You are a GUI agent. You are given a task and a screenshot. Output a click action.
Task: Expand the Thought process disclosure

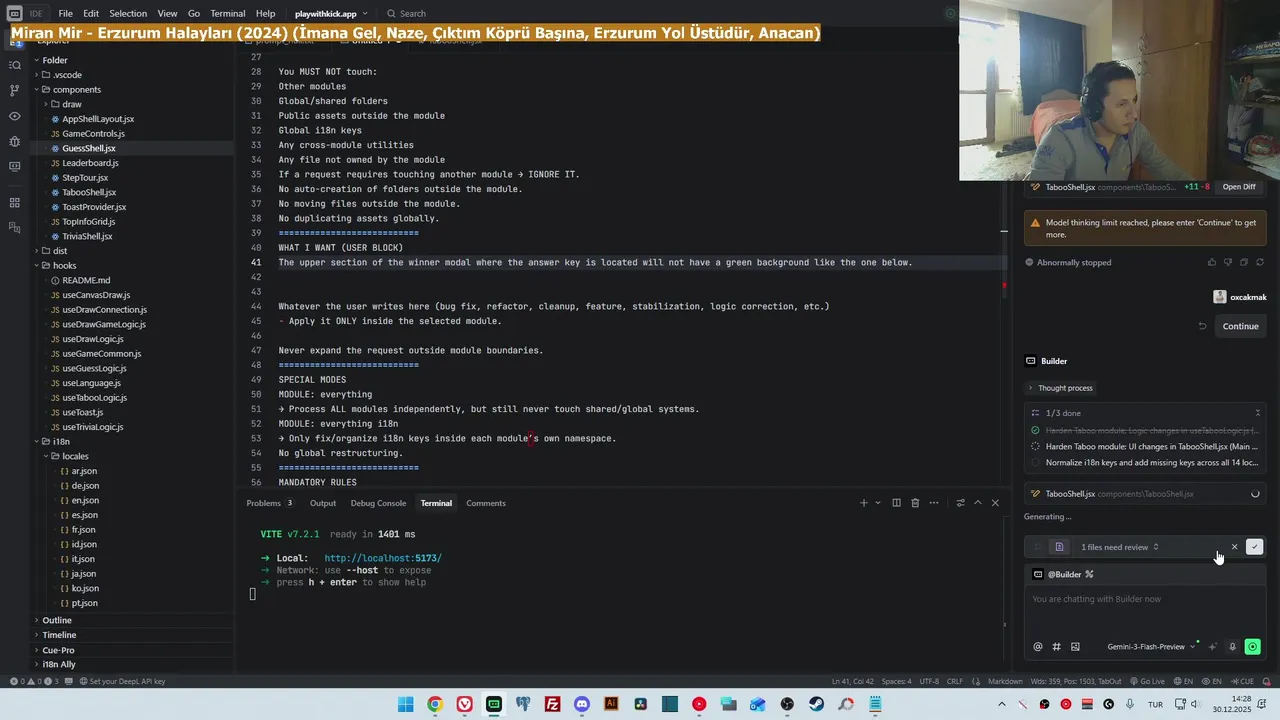click(1060, 388)
